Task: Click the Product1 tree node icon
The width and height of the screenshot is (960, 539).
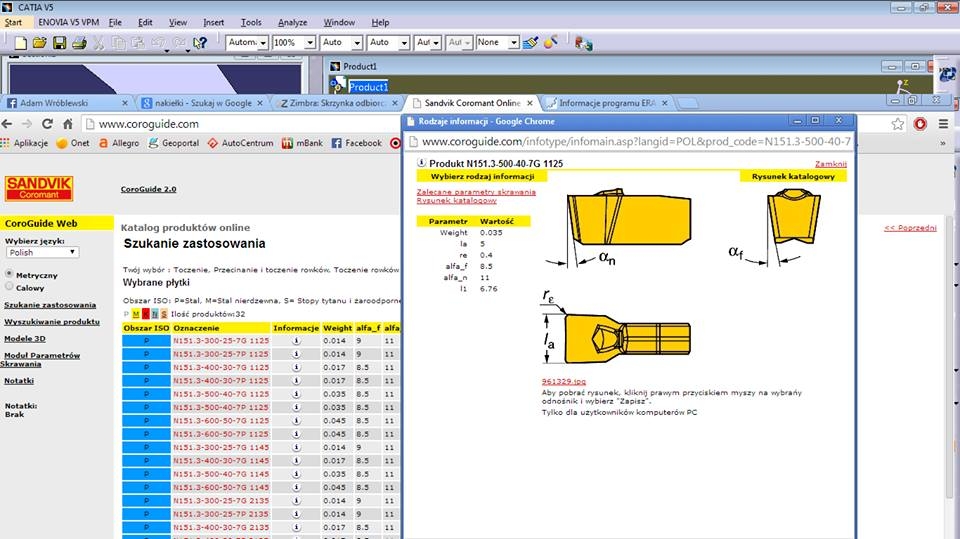Action: (x=337, y=86)
